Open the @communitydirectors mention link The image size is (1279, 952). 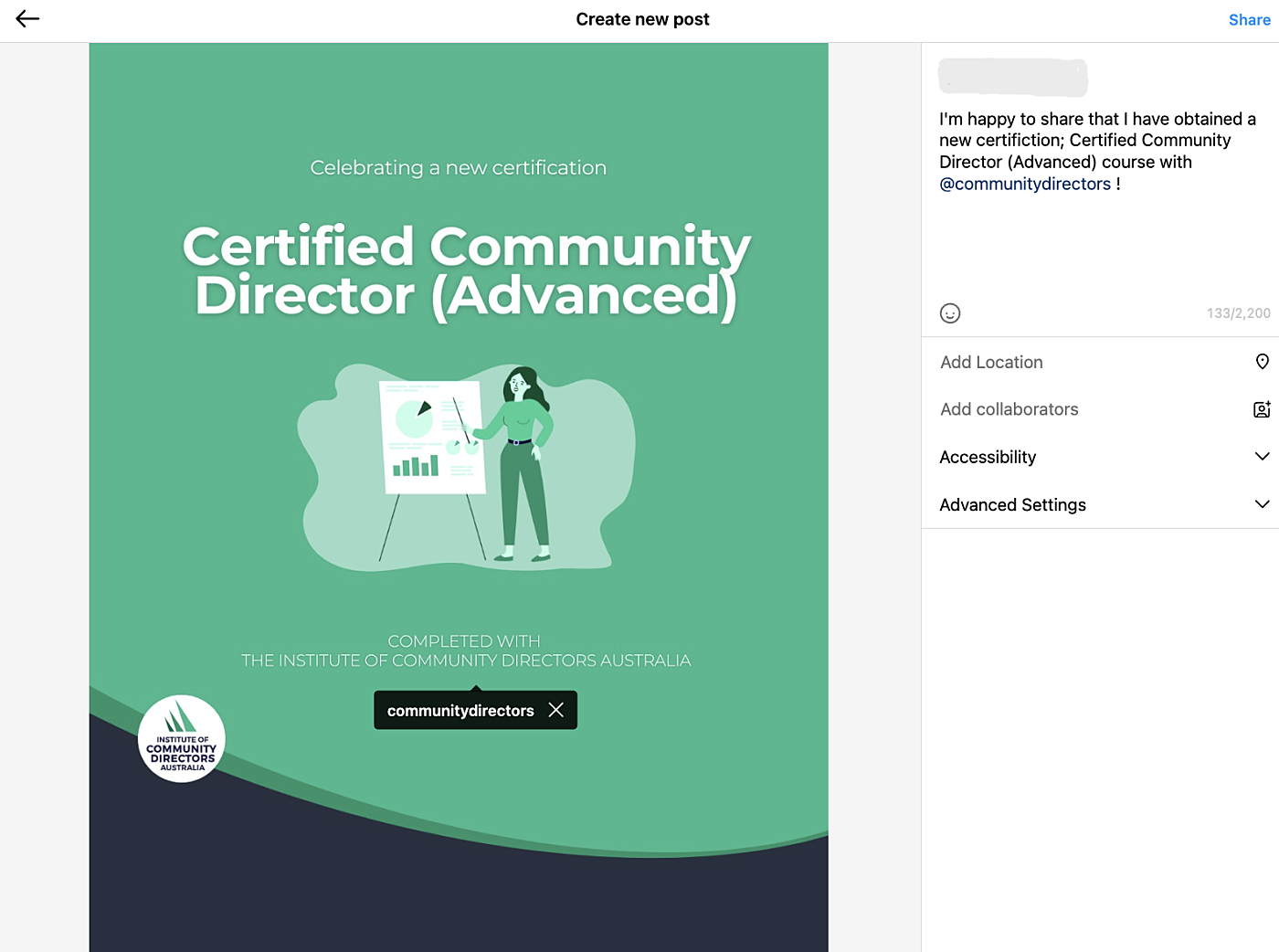[1025, 184]
